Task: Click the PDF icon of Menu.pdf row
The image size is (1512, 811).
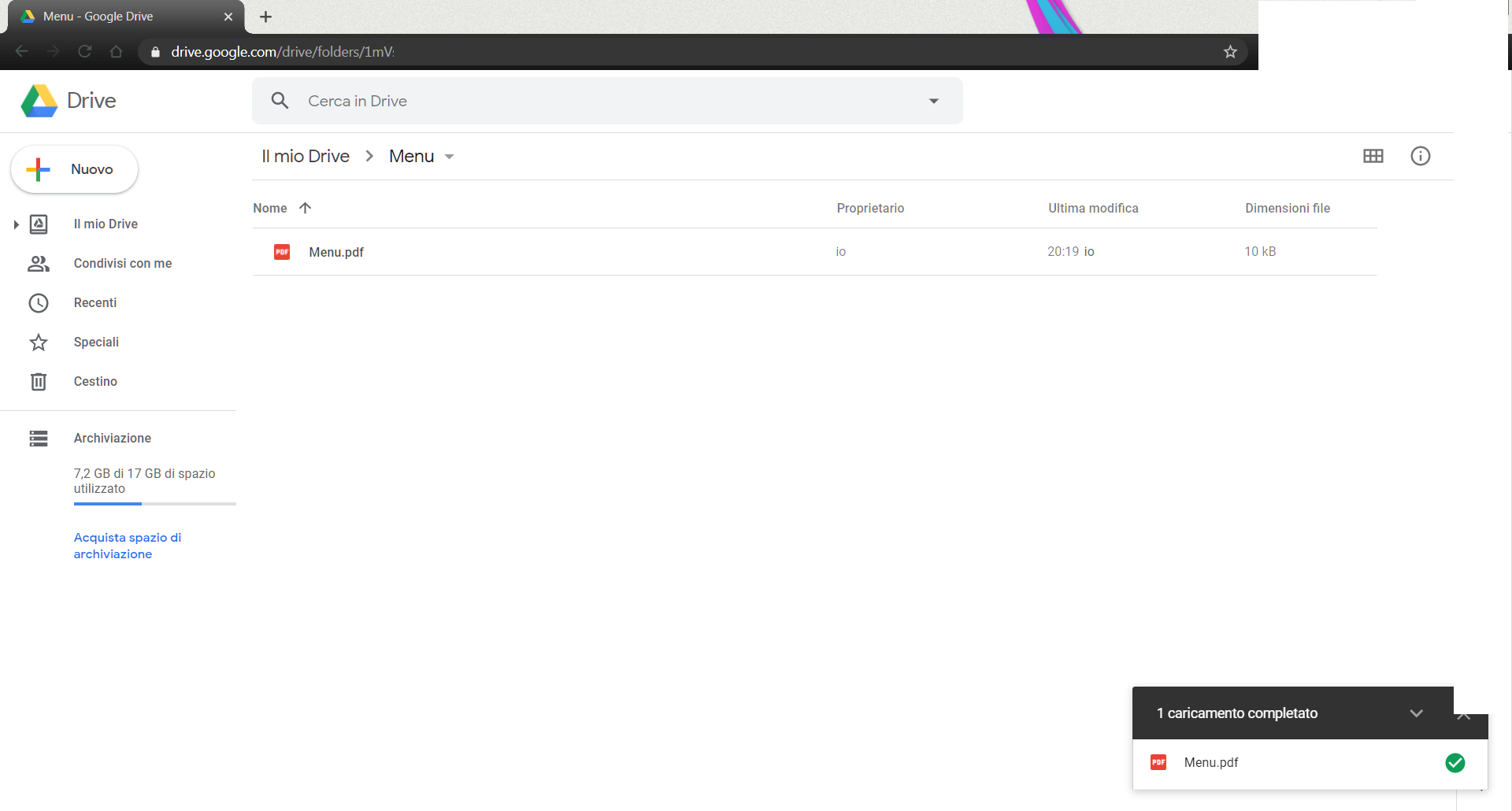Action: click(x=282, y=252)
